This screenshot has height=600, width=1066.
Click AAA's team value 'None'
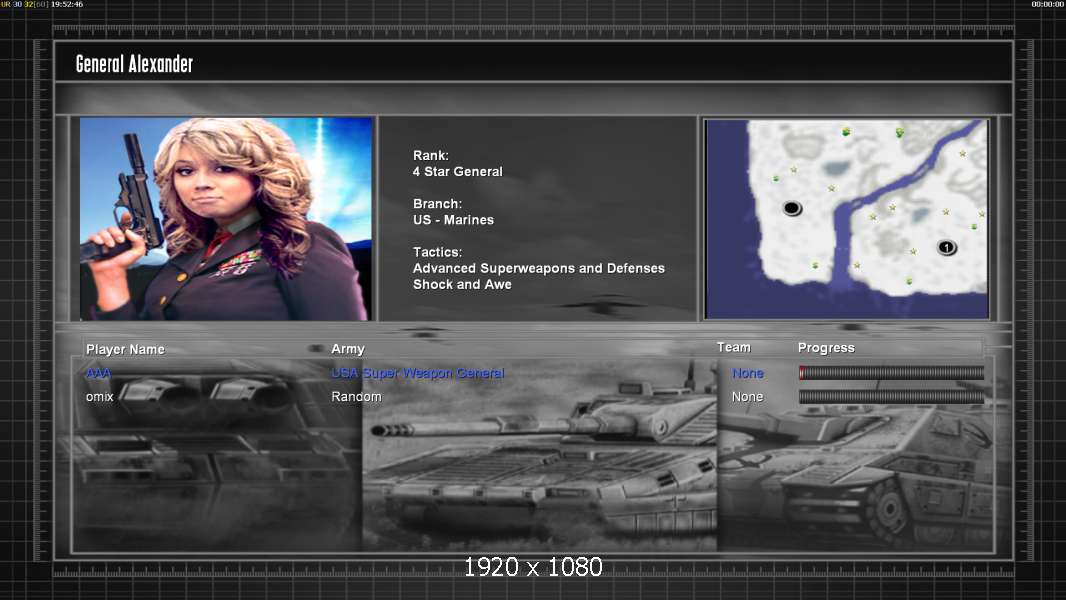click(x=747, y=373)
